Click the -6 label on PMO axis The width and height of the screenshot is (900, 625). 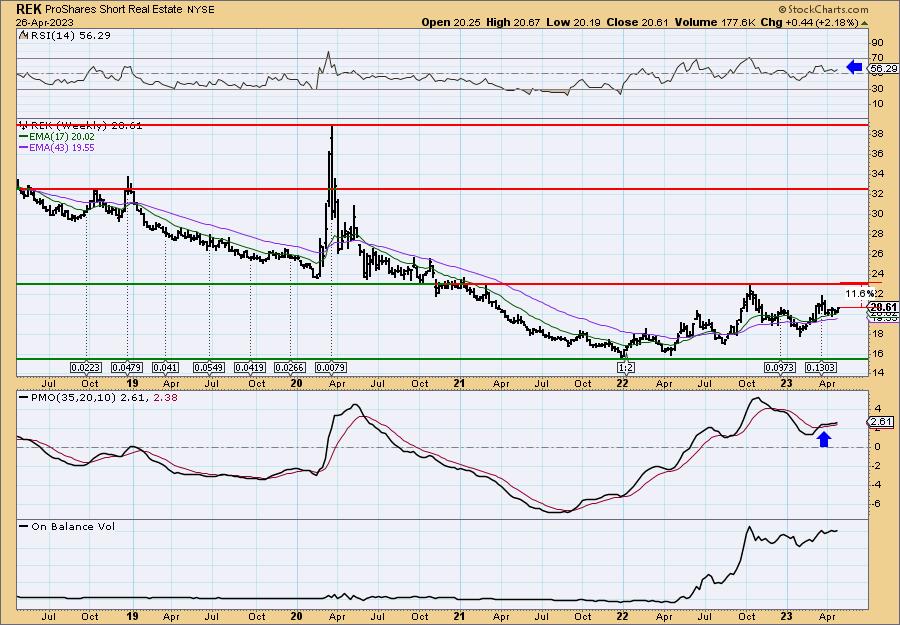(x=877, y=503)
